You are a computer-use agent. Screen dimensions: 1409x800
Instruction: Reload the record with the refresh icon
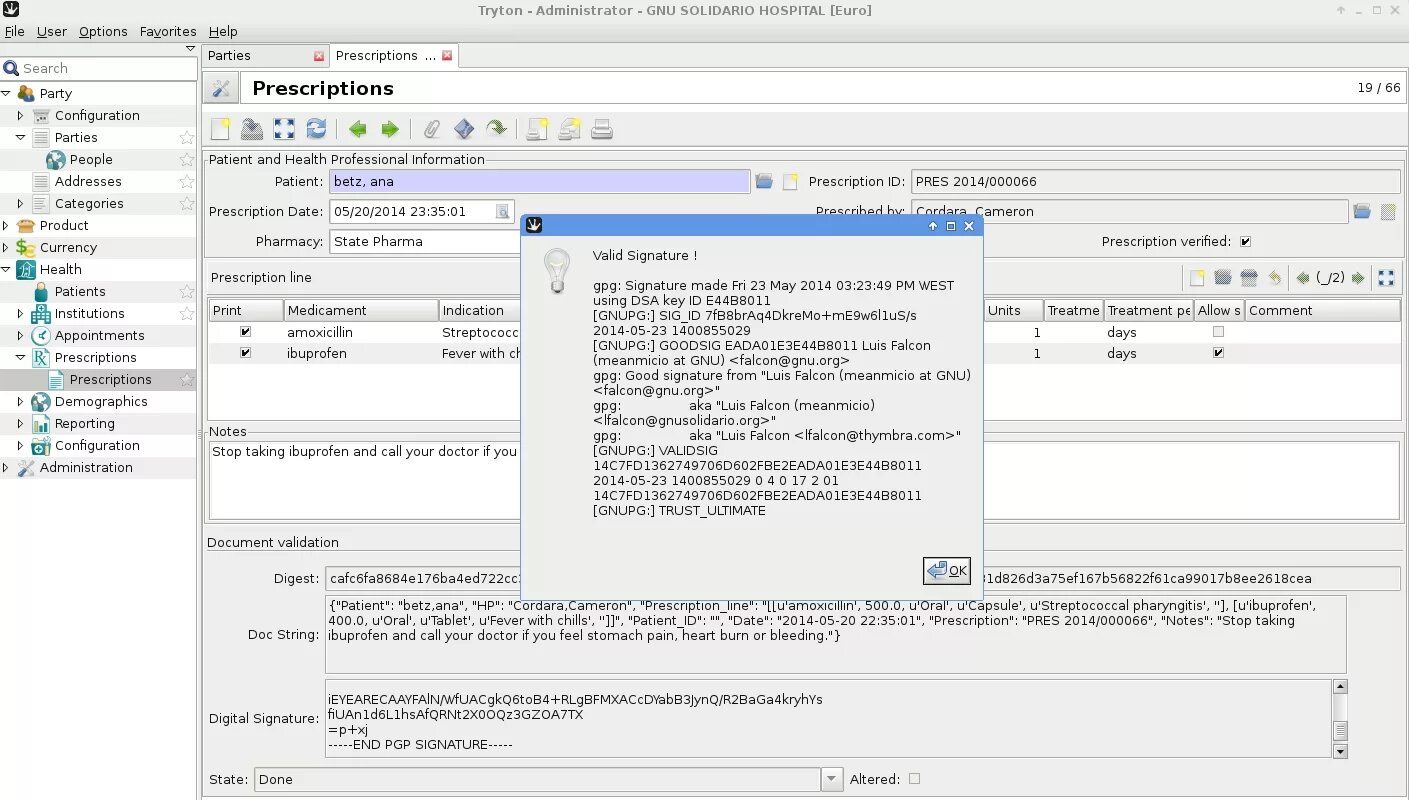tap(316, 129)
